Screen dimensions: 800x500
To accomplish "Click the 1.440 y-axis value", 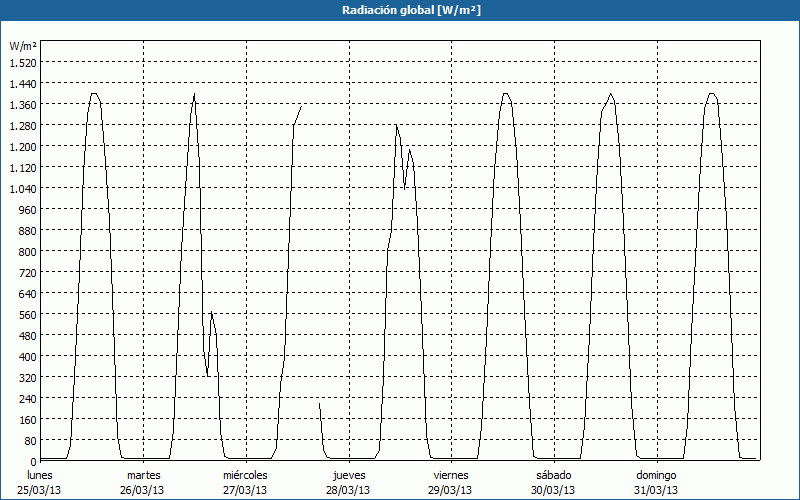I will [x=23, y=83].
